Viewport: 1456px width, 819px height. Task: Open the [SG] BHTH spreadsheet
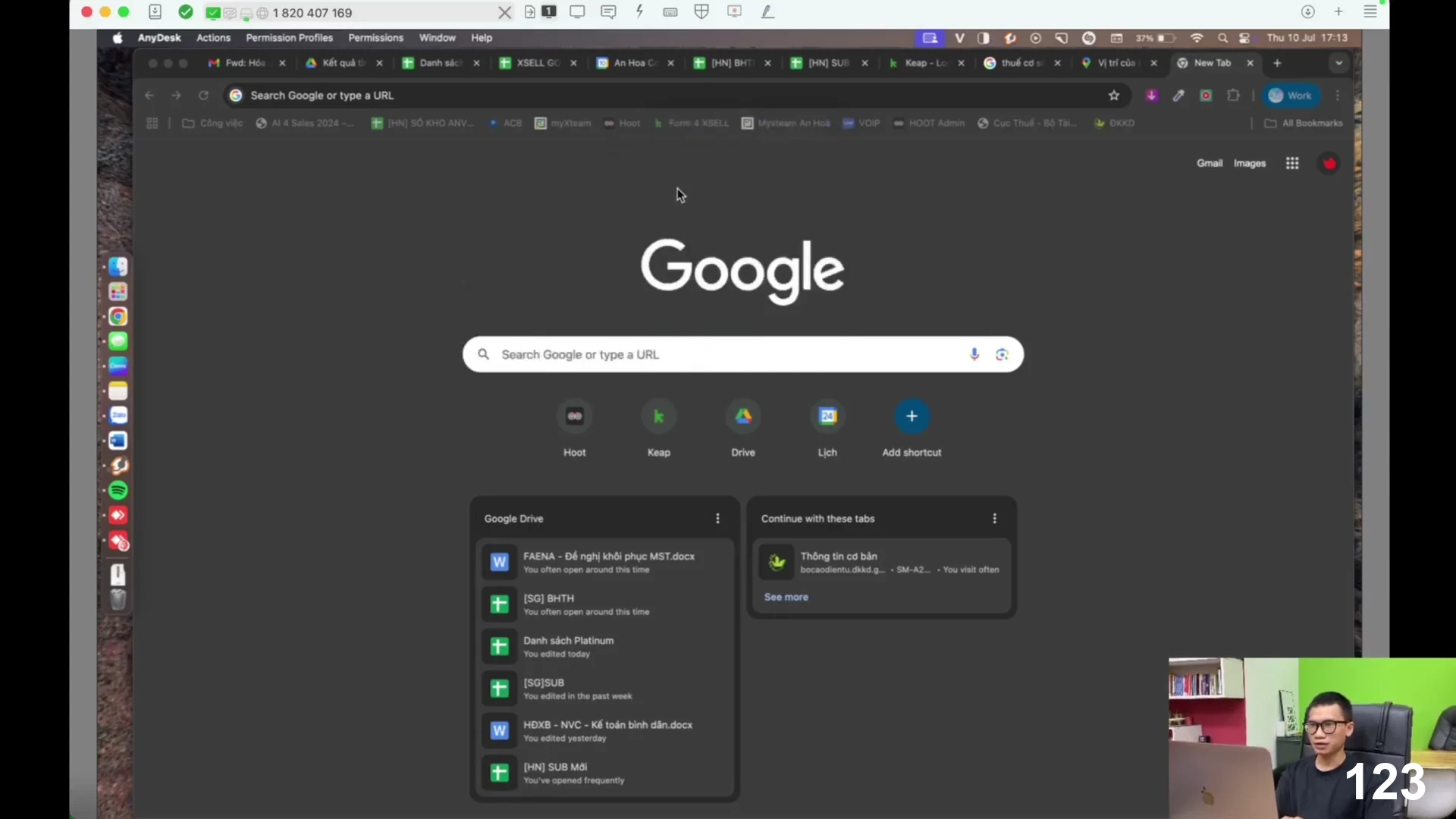604,604
